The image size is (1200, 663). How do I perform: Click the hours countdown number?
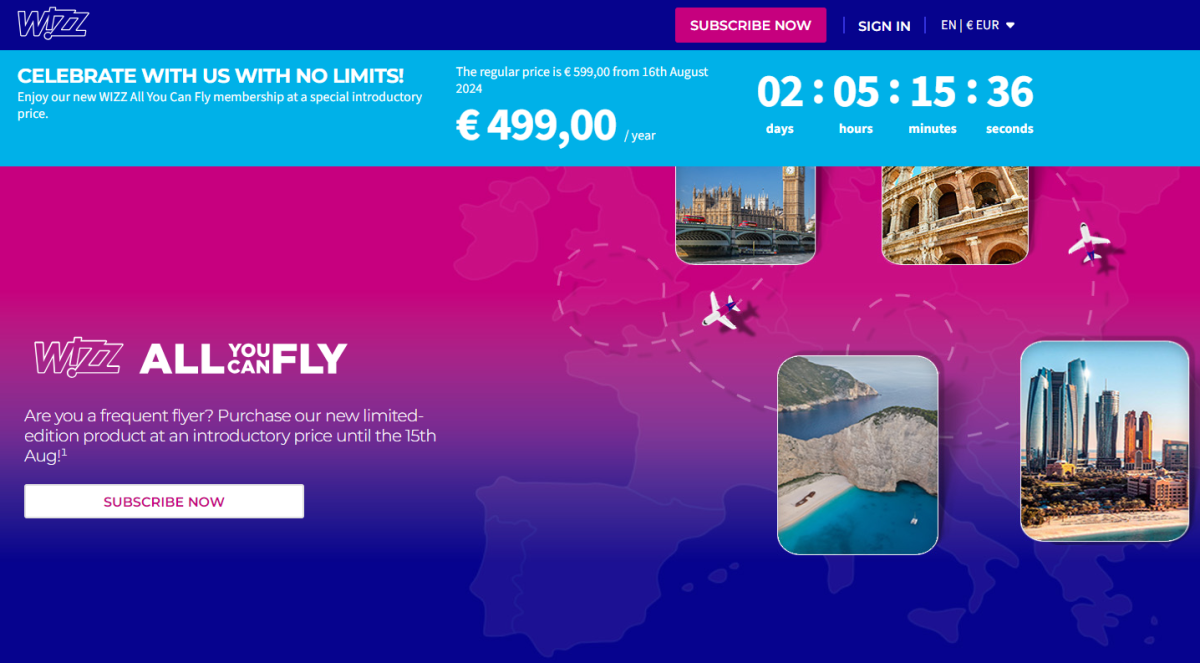click(x=856, y=93)
